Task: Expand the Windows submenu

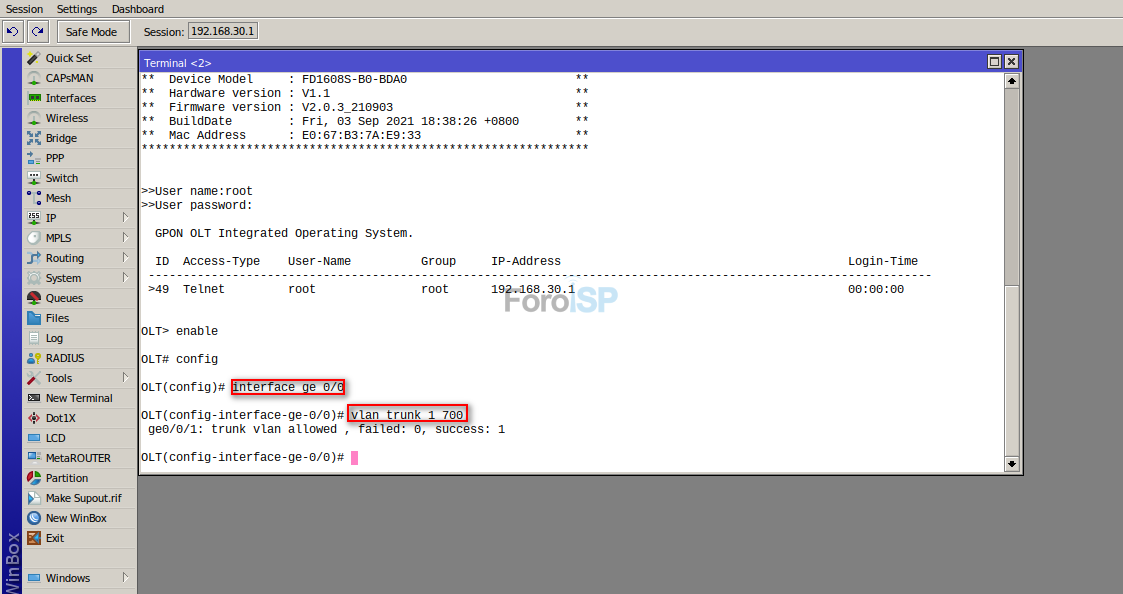Action: (70, 578)
